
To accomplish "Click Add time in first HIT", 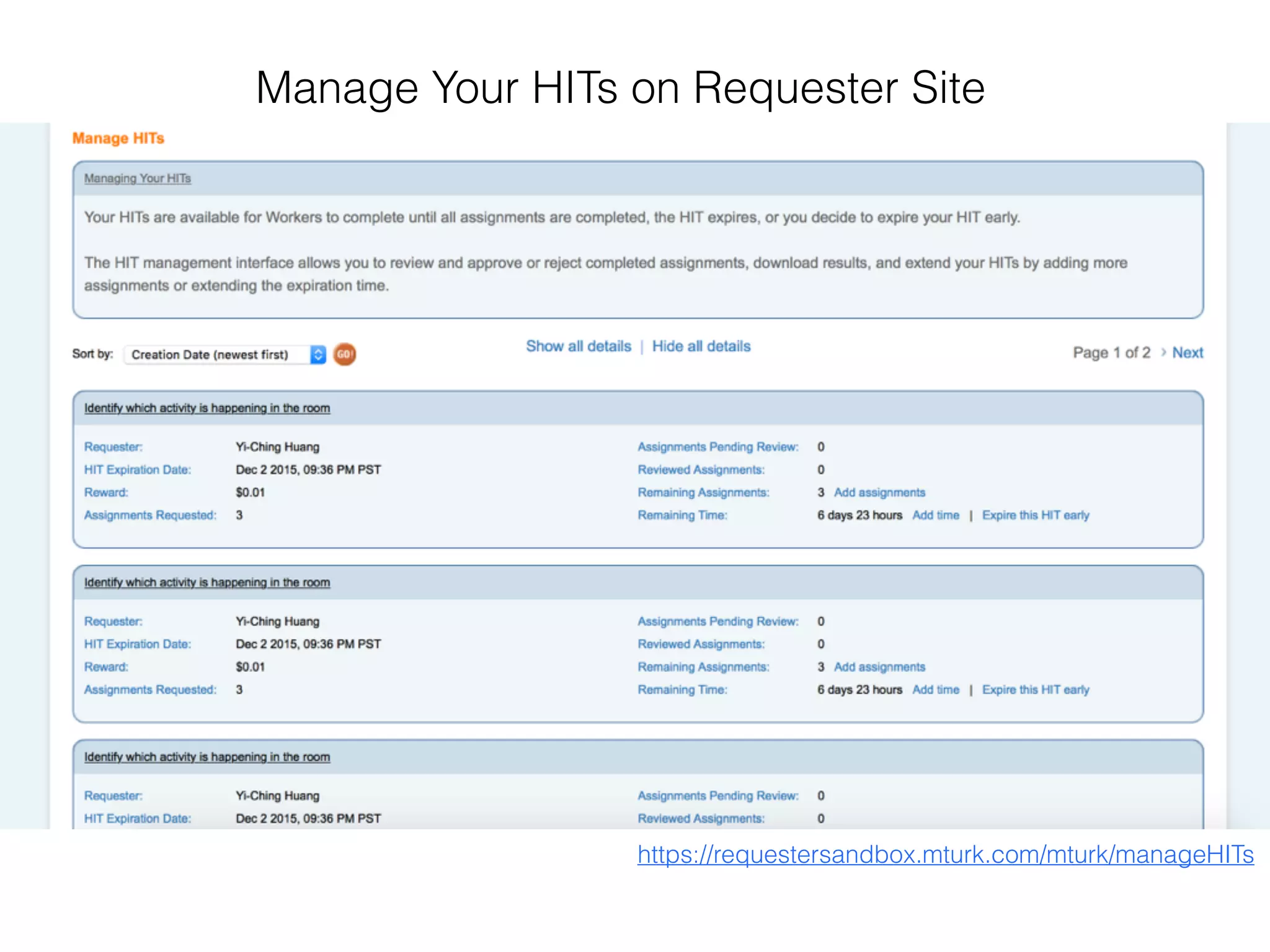I will click(x=936, y=516).
